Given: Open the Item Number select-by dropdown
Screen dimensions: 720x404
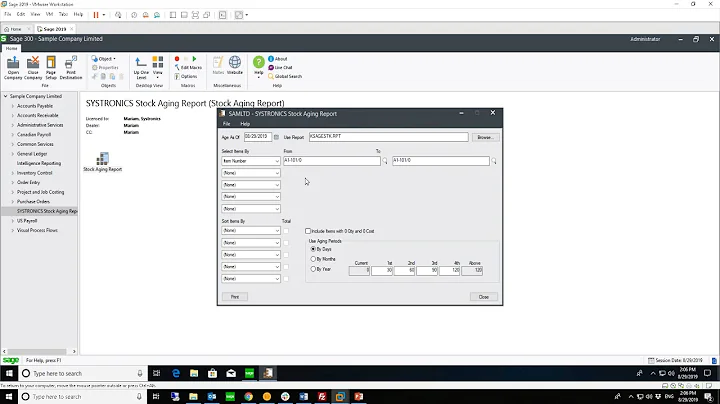Looking at the screenshot, I should pos(251,161).
